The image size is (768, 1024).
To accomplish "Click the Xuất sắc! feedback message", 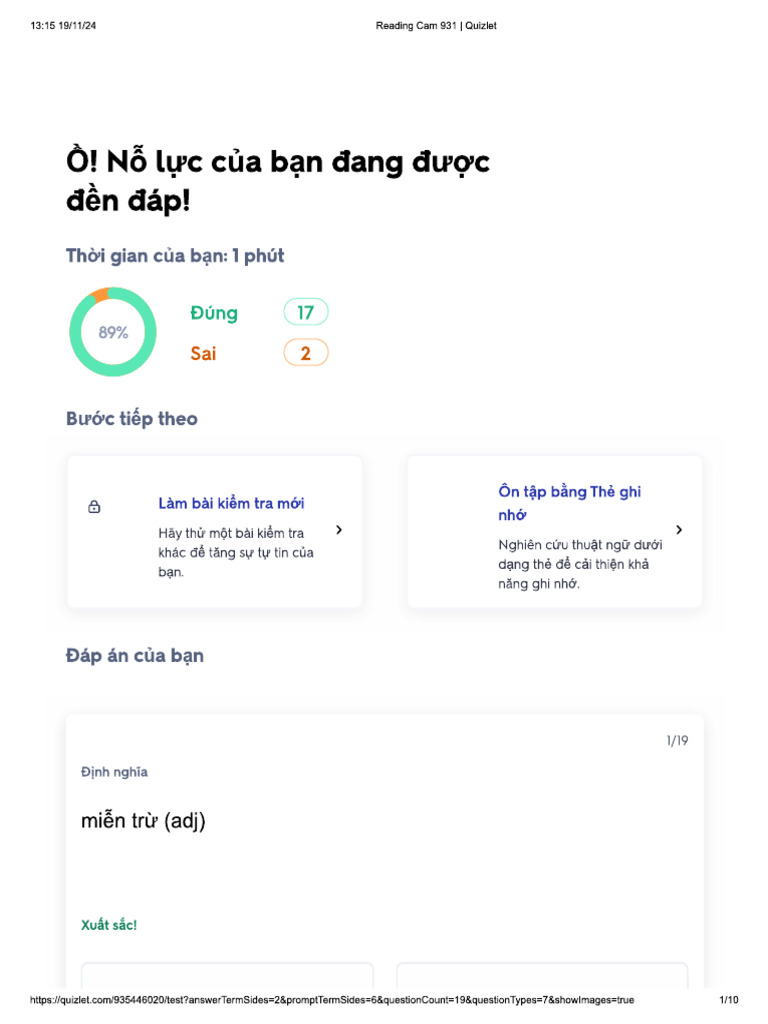I will coord(109,925).
